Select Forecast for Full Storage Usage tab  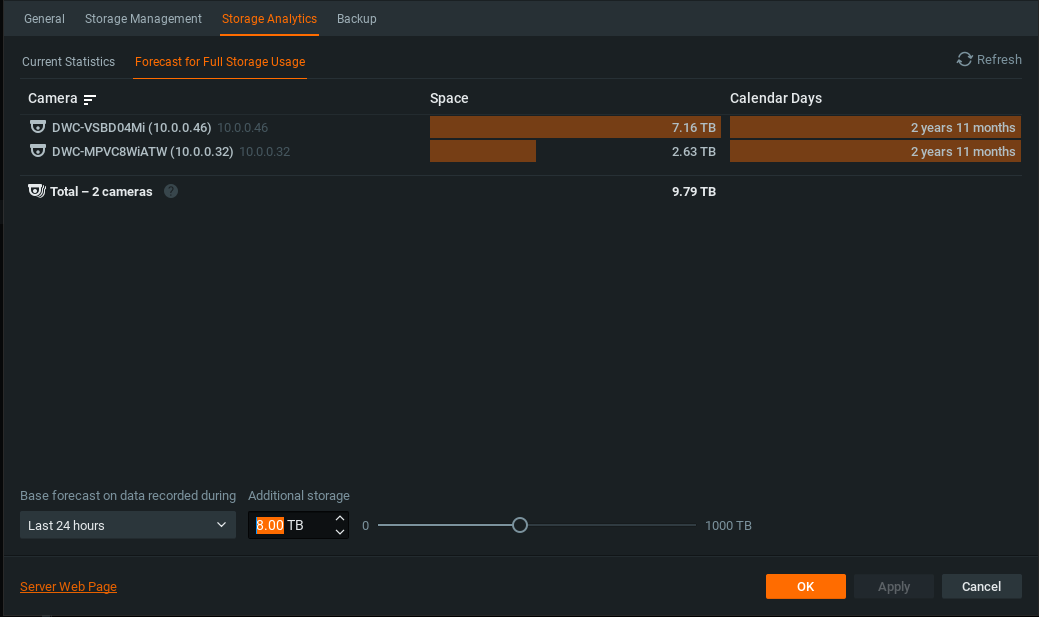[220, 62]
